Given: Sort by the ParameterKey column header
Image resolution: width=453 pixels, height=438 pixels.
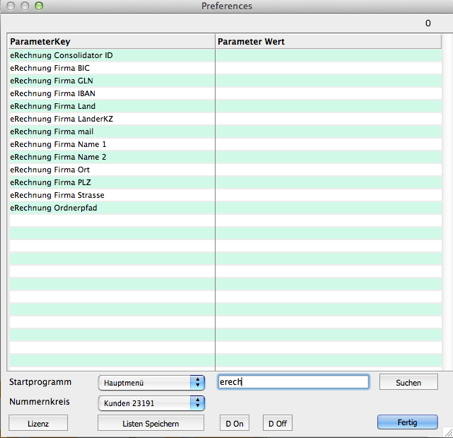Looking at the screenshot, I should (112, 42).
